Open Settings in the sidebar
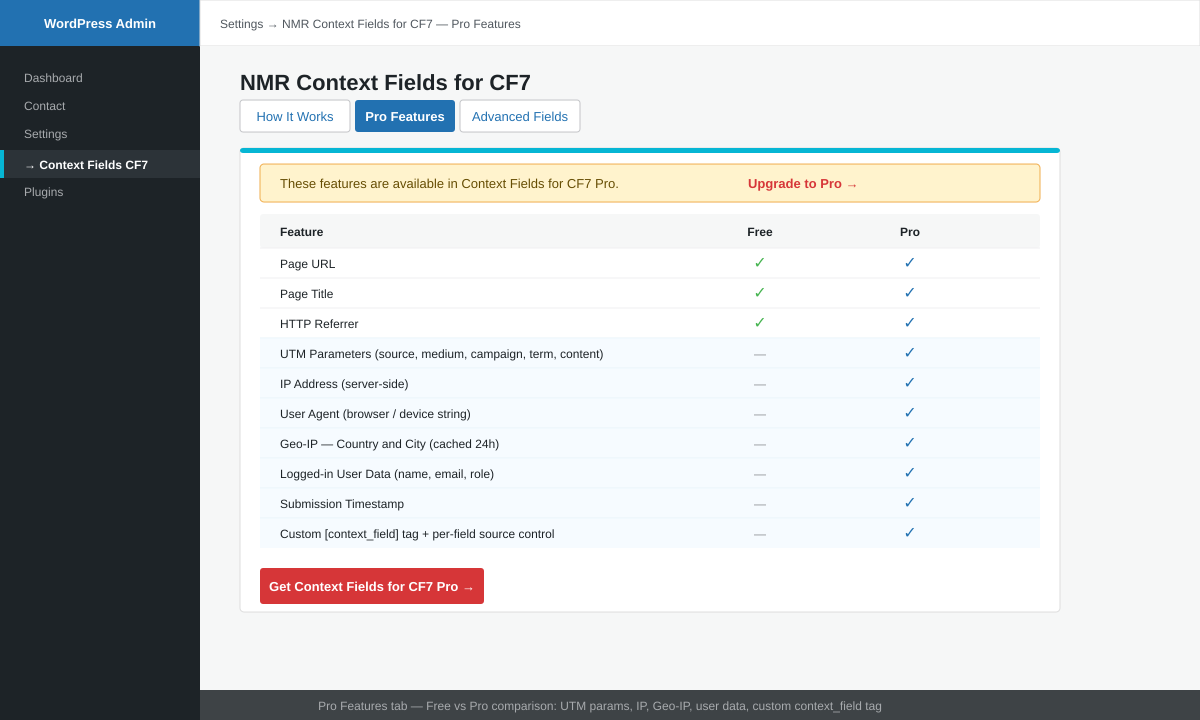The height and width of the screenshot is (720, 1200). coord(46,134)
